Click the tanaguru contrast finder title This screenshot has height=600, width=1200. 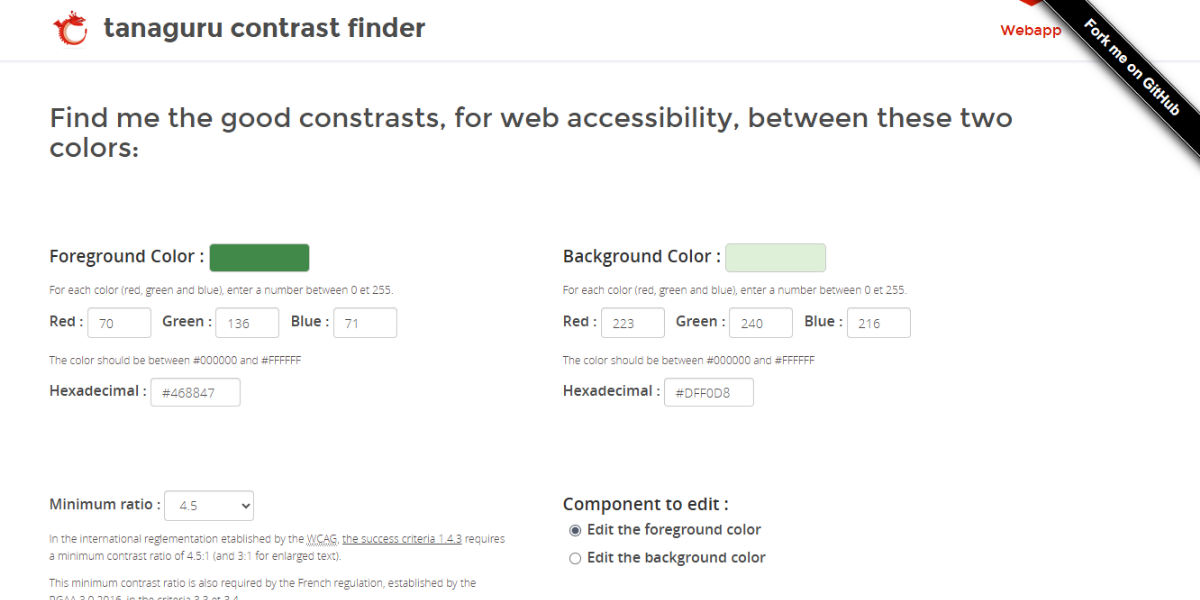point(264,28)
